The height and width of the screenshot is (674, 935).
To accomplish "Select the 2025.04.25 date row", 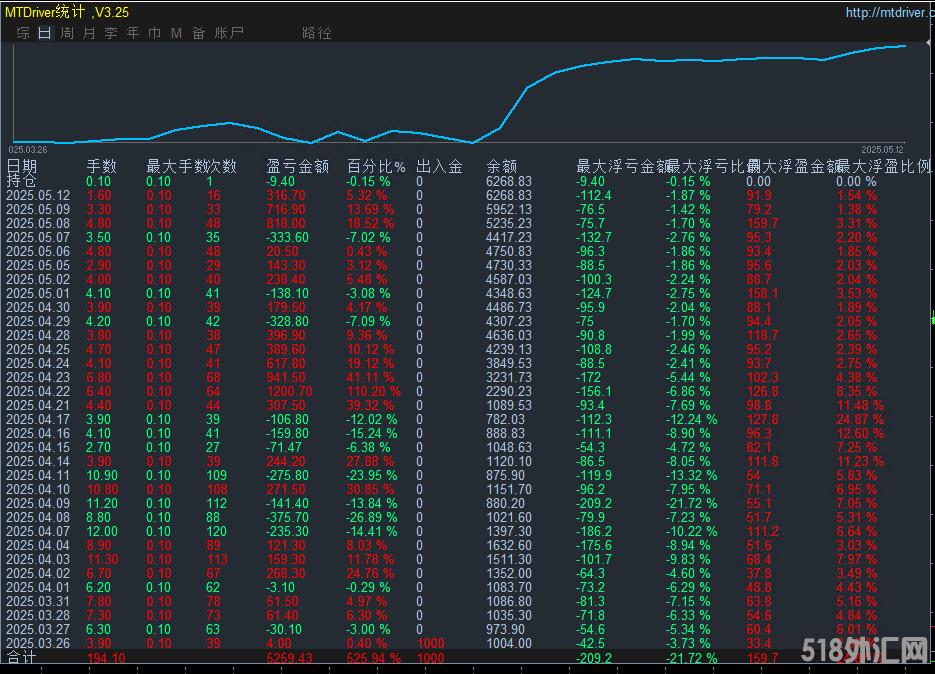I will pos(468,350).
